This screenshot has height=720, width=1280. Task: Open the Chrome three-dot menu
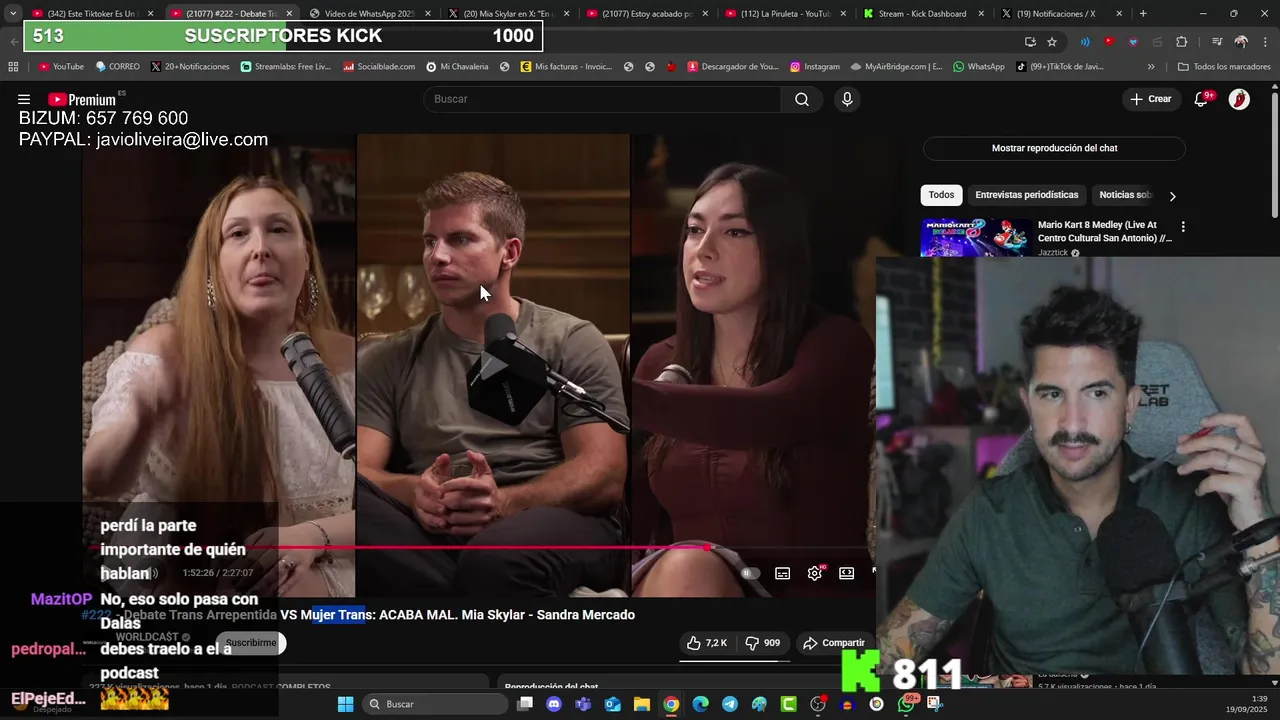pyautogui.click(x=1264, y=42)
